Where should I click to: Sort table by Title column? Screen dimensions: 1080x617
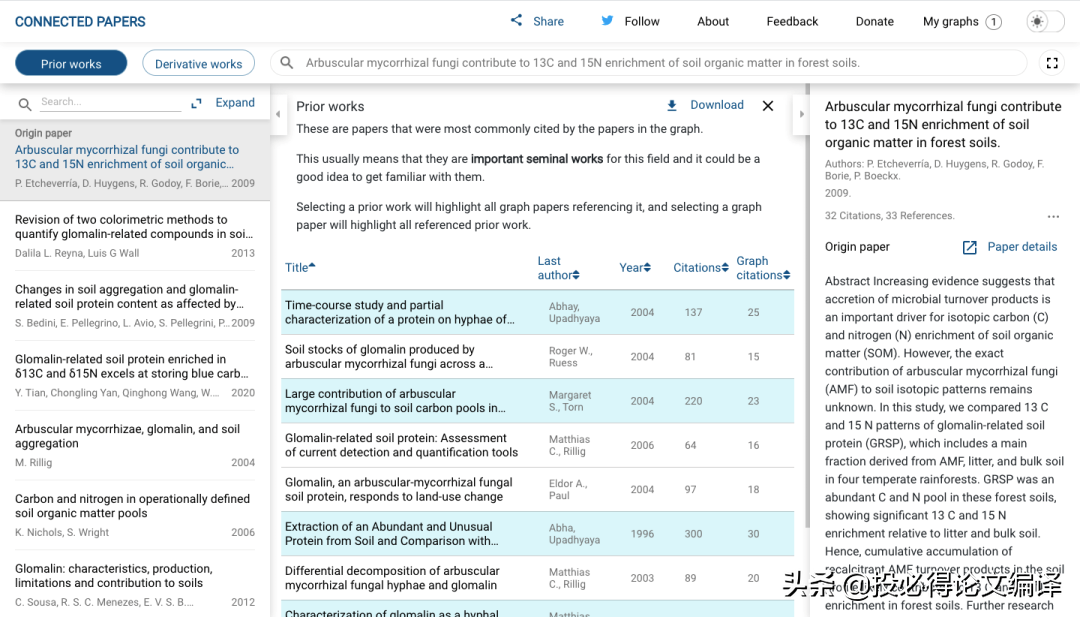pos(300,267)
